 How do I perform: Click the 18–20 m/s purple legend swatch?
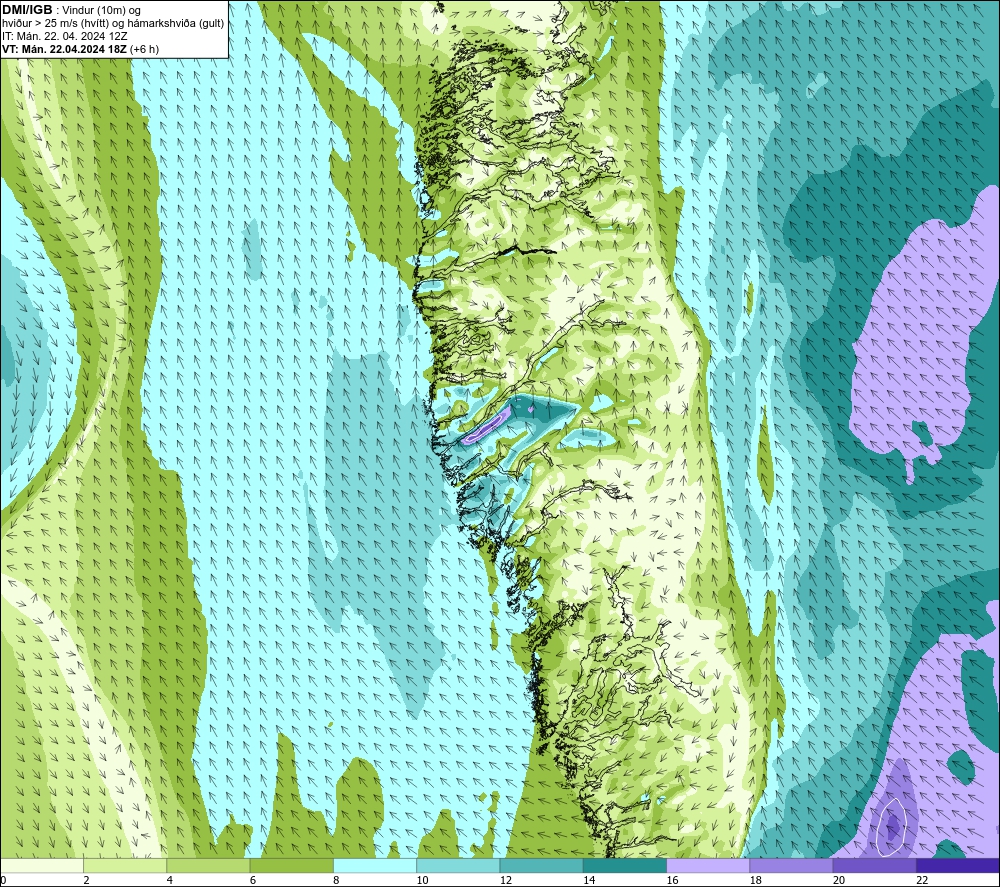[791, 865]
